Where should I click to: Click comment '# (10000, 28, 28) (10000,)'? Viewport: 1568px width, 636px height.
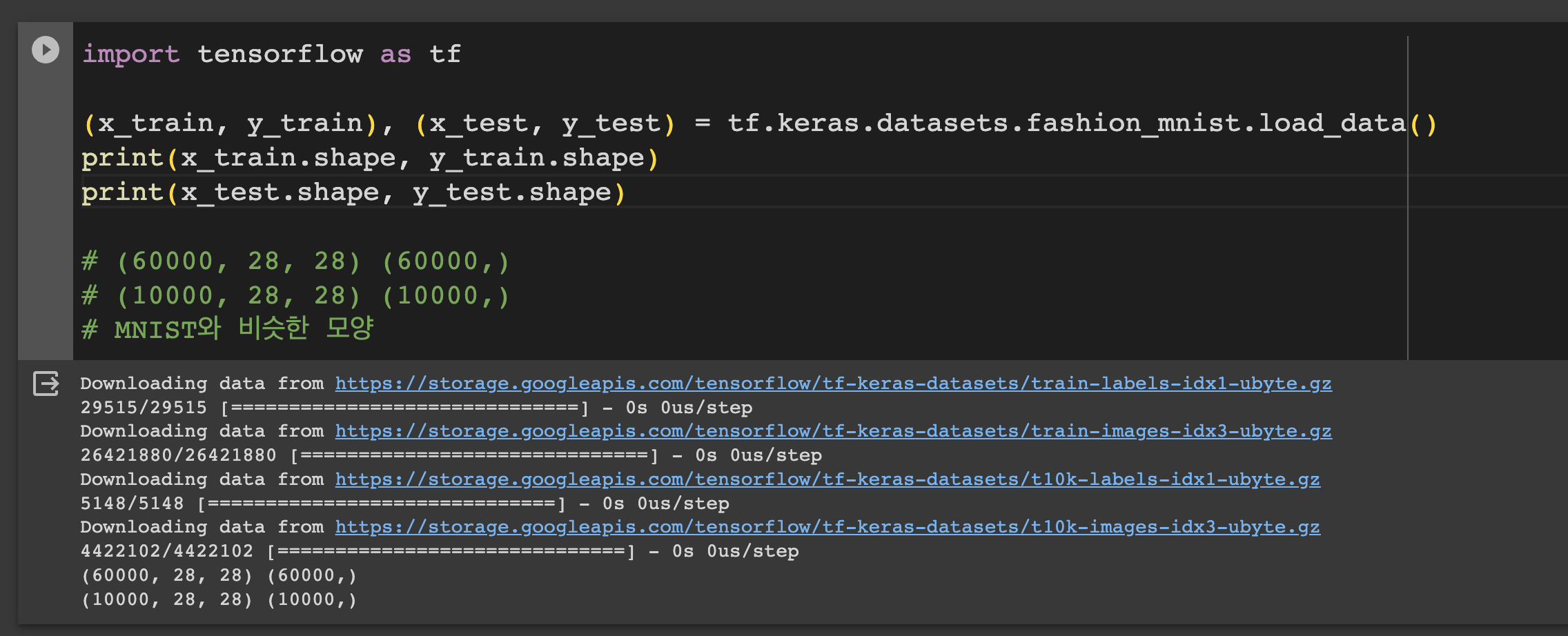click(296, 296)
